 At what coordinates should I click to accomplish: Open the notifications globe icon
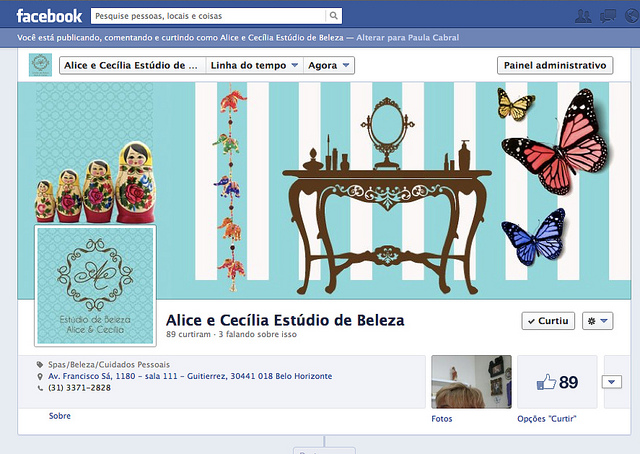(630, 16)
